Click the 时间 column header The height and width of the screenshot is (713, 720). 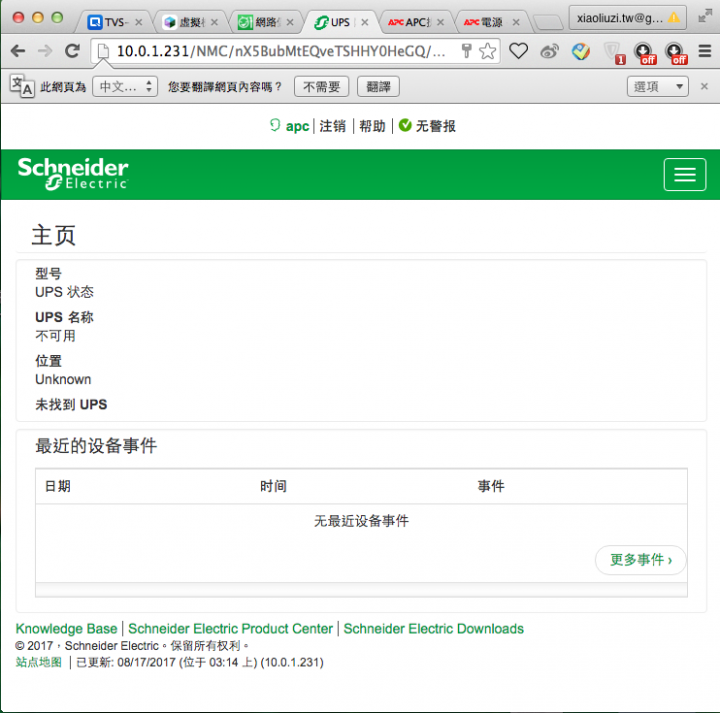coord(273,486)
